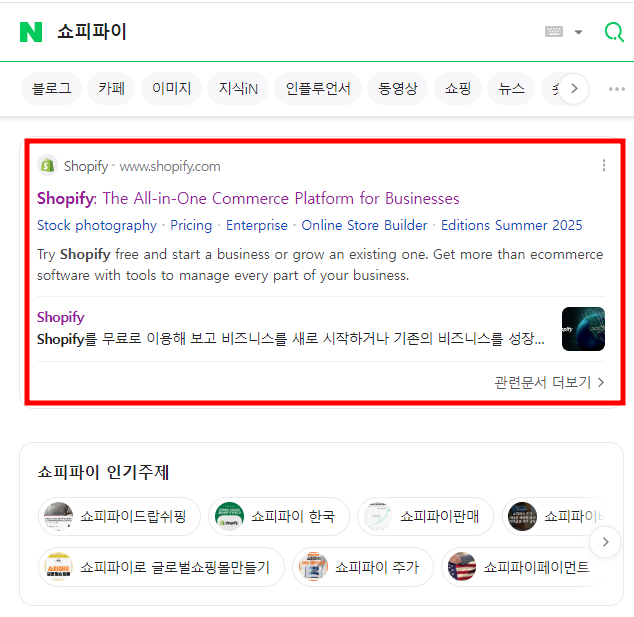This screenshot has width=634, height=617.
Task: Show more tabs with right arrow
Action: tap(574, 89)
